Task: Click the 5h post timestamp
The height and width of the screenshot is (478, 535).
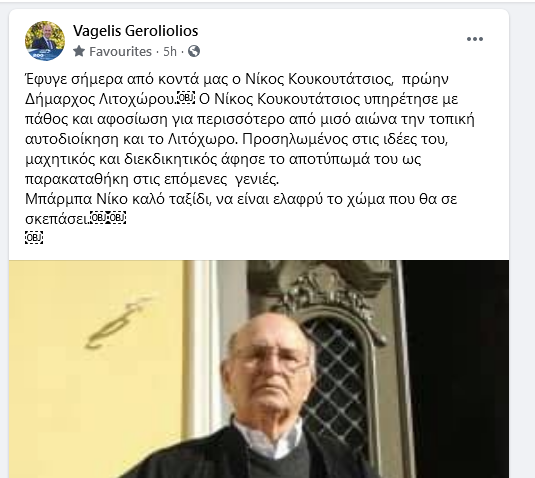Action: pos(170,52)
